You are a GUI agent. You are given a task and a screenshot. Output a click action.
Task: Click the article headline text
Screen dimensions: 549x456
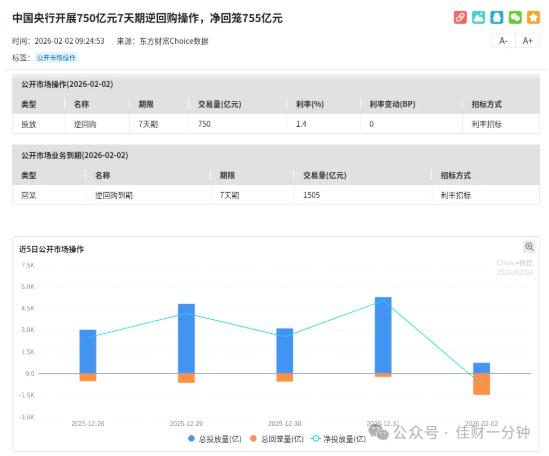tap(147, 18)
